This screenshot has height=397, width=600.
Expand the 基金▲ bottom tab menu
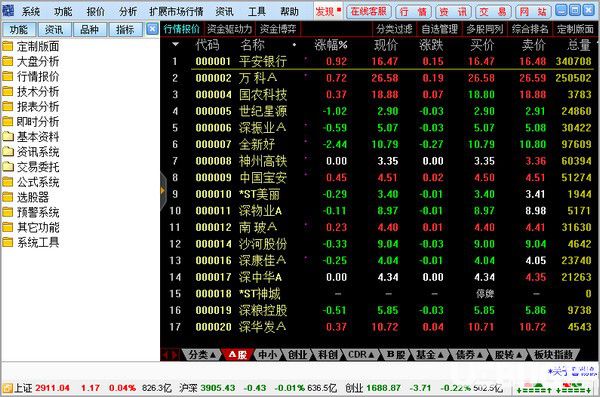point(430,355)
